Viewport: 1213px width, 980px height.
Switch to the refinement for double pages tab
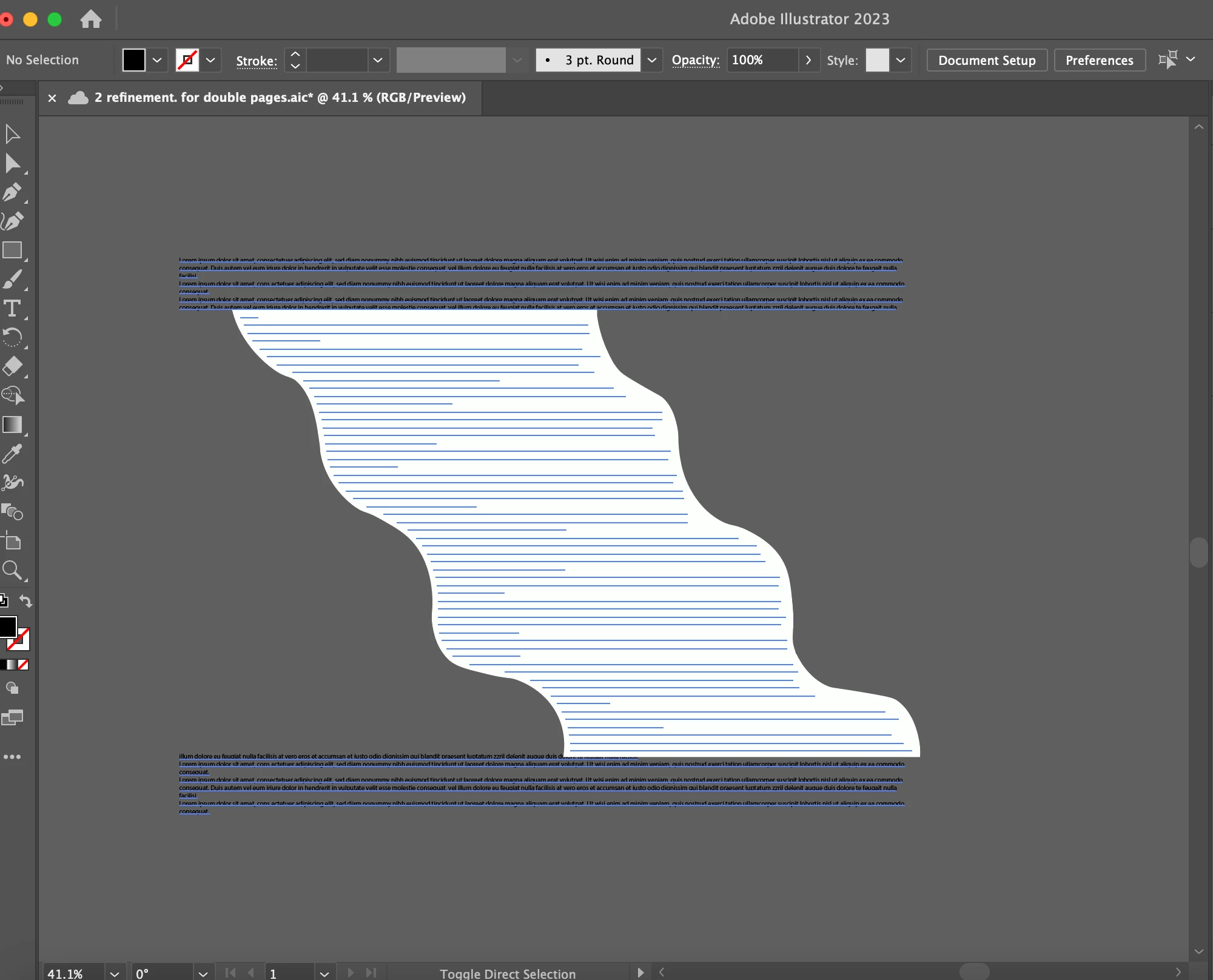click(279, 98)
